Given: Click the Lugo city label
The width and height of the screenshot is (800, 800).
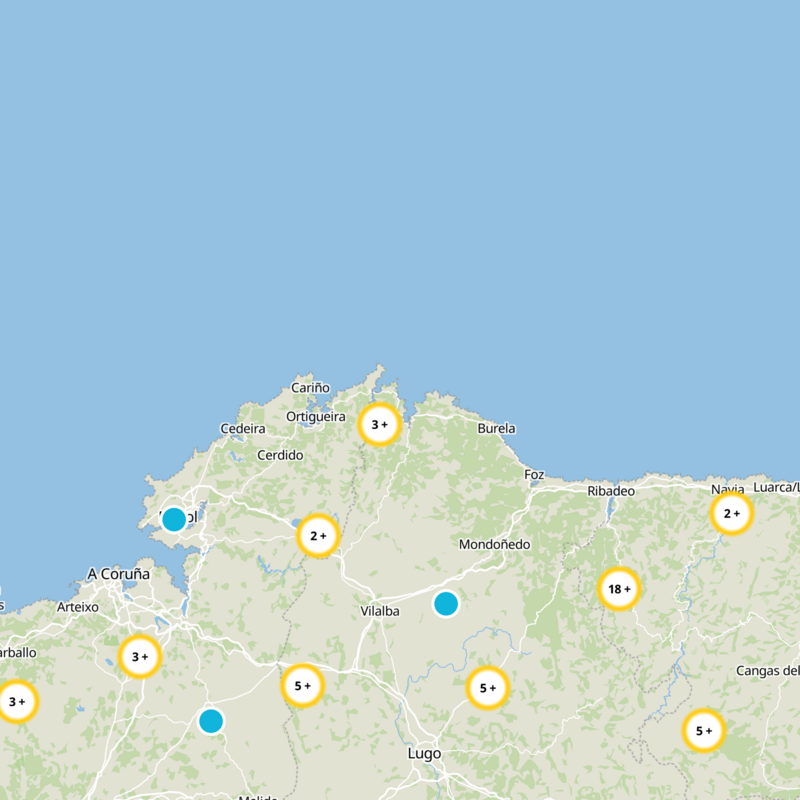Looking at the screenshot, I should [424, 754].
